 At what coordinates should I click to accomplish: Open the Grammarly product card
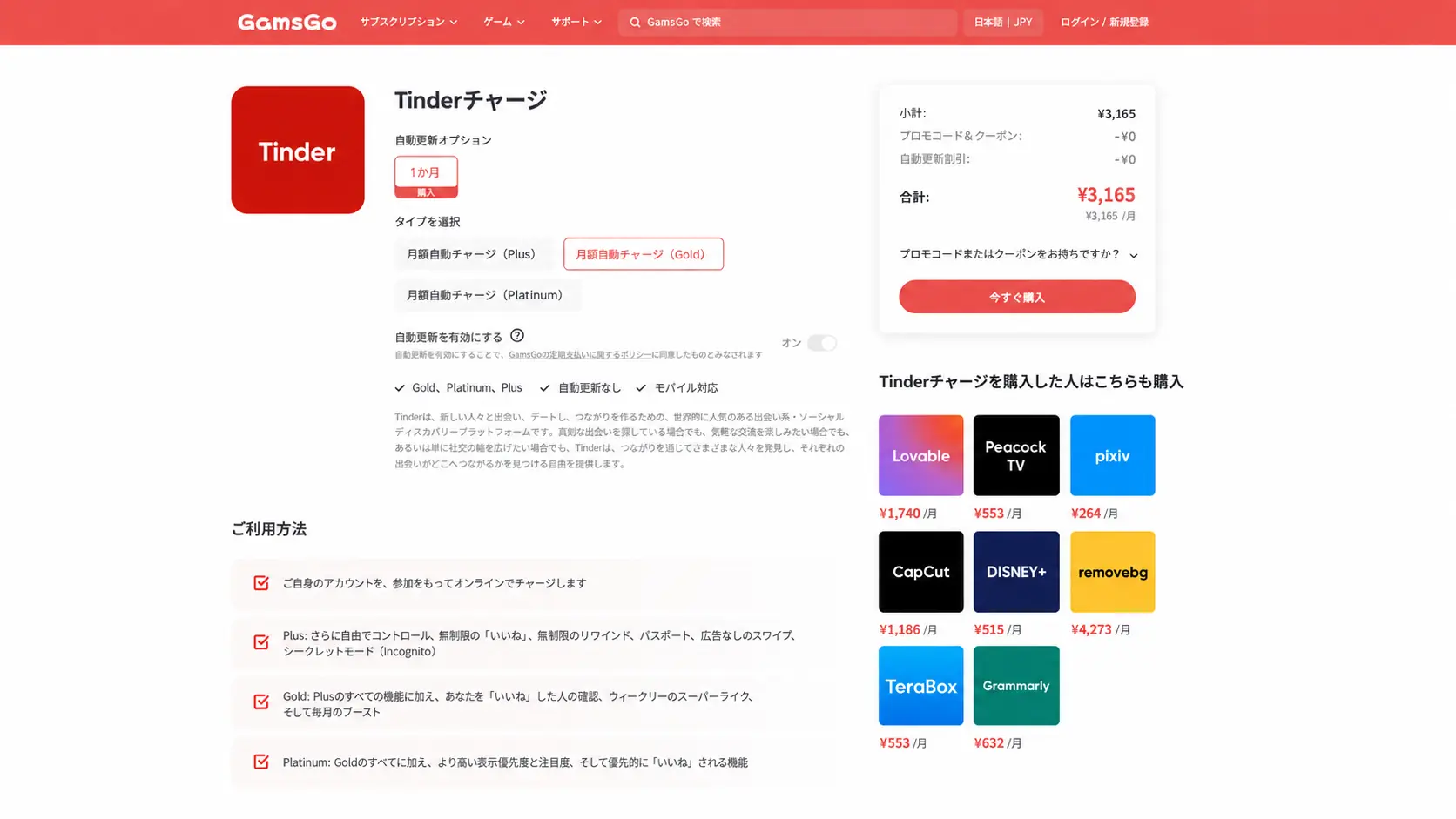[1016, 686]
